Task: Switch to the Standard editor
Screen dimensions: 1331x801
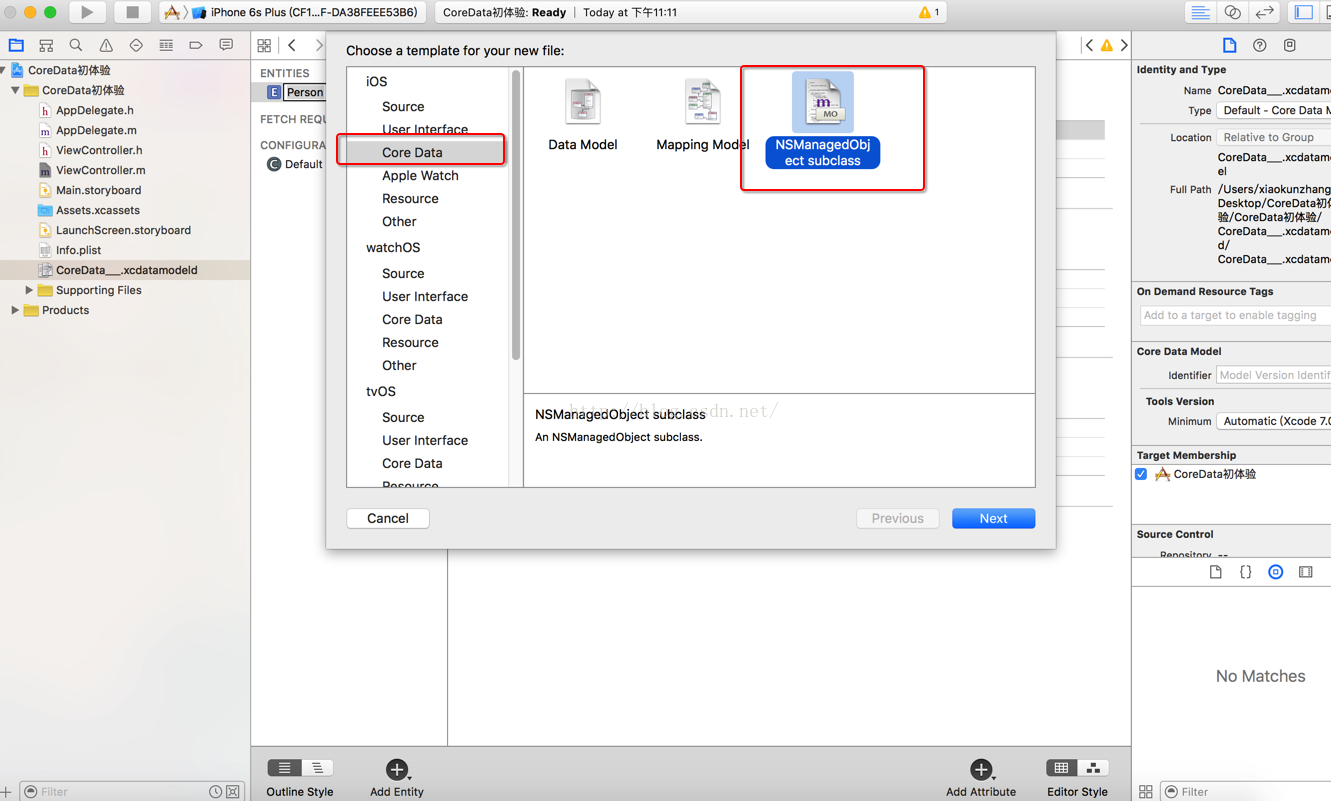Action: click(1200, 13)
